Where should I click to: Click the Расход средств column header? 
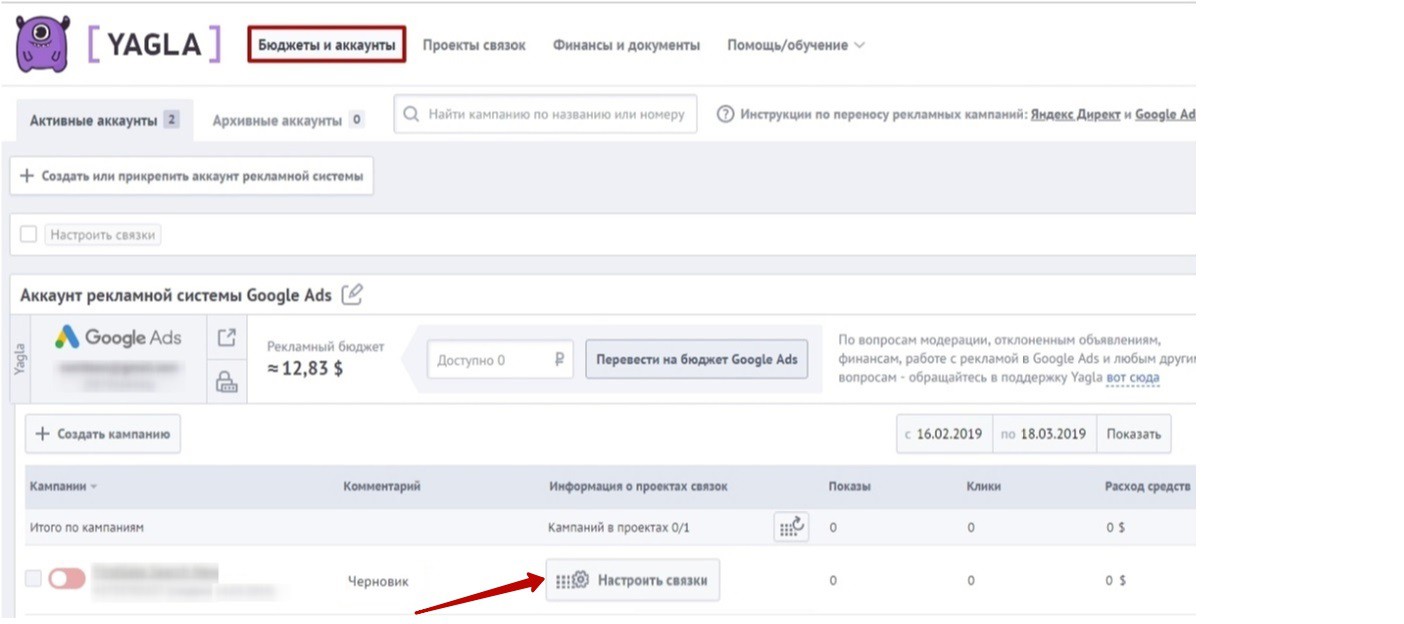1148,487
